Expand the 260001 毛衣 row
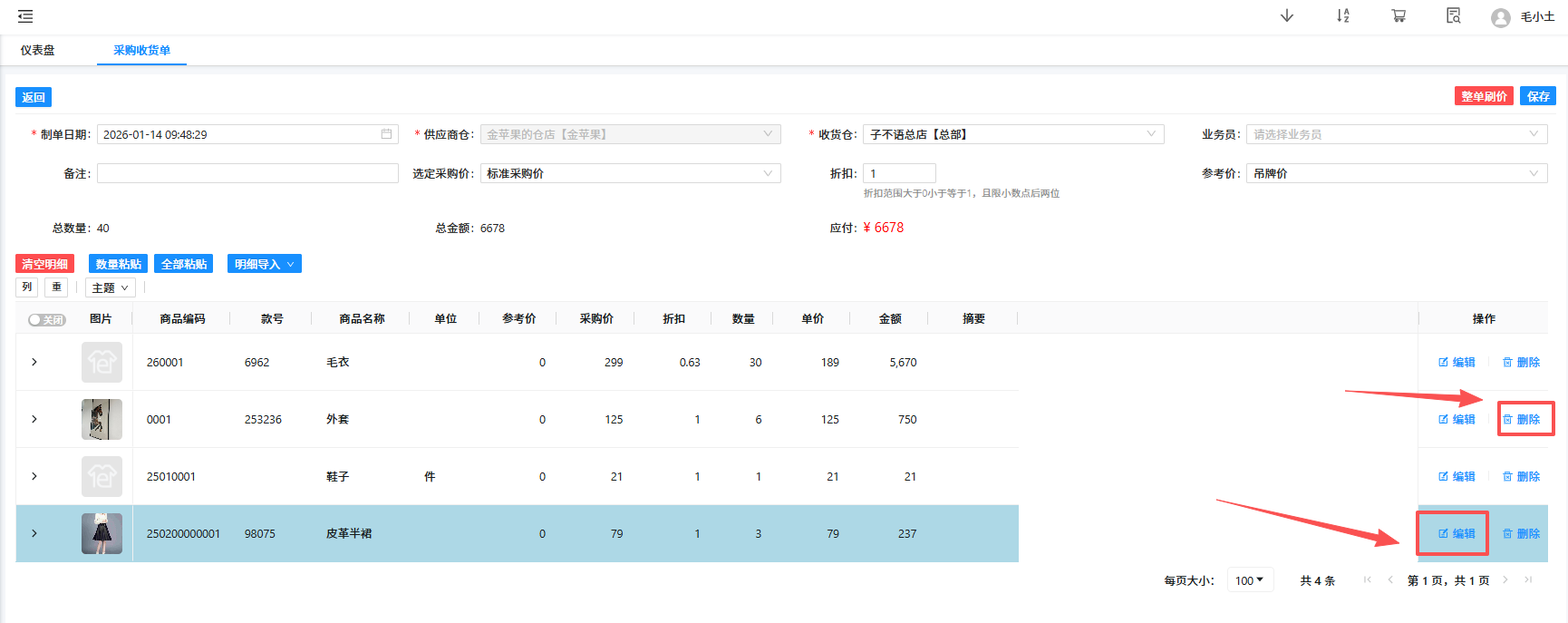The width and height of the screenshot is (1568, 623). pyautogui.click(x=34, y=362)
